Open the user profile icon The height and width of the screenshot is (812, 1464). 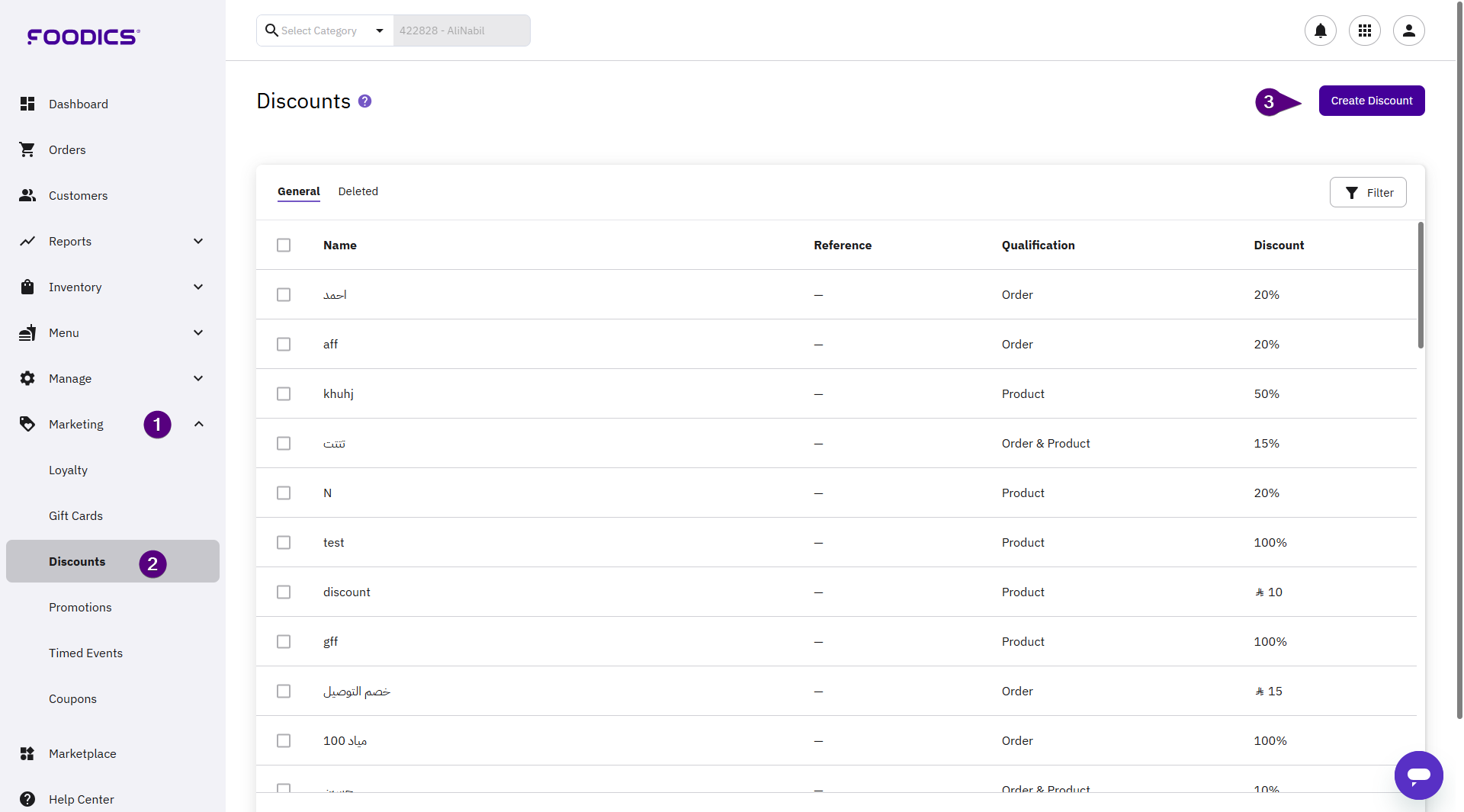click(x=1408, y=30)
